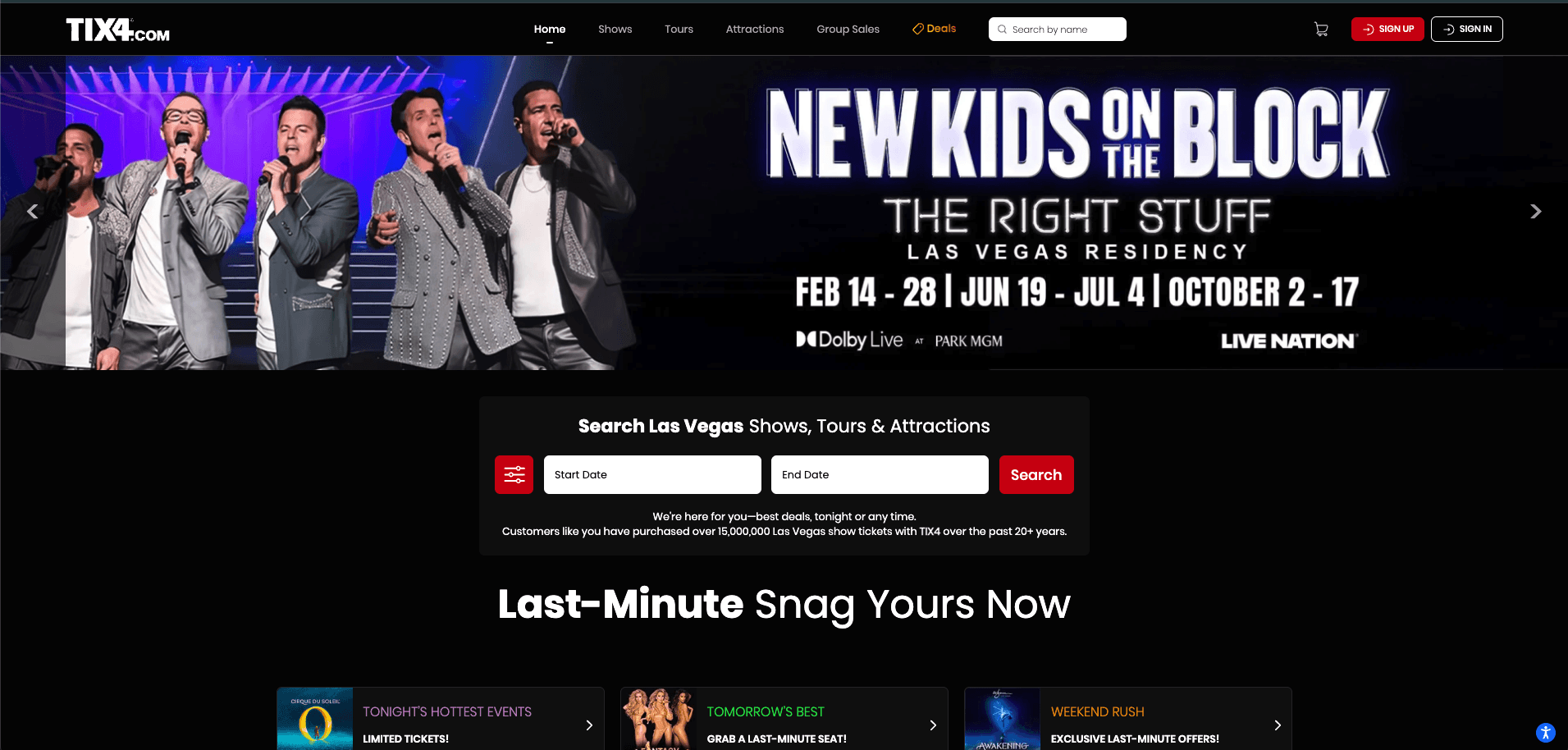This screenshot has height=750, width=1568.
Task: Click the red Sign Up button
Action: coord(1388,29)
